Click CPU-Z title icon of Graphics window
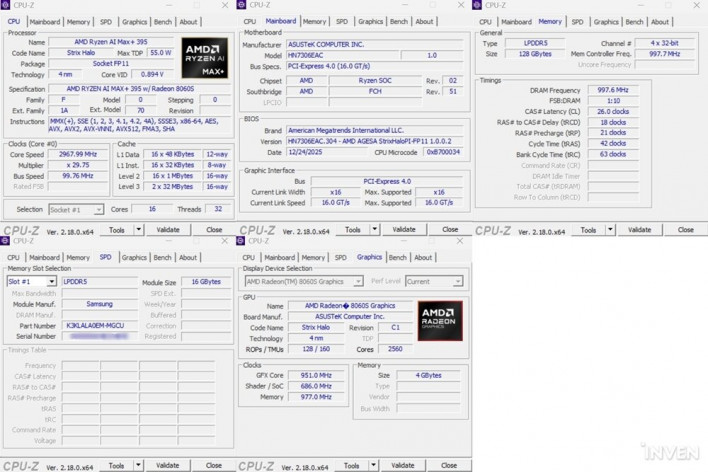 (x=243, y=241)
